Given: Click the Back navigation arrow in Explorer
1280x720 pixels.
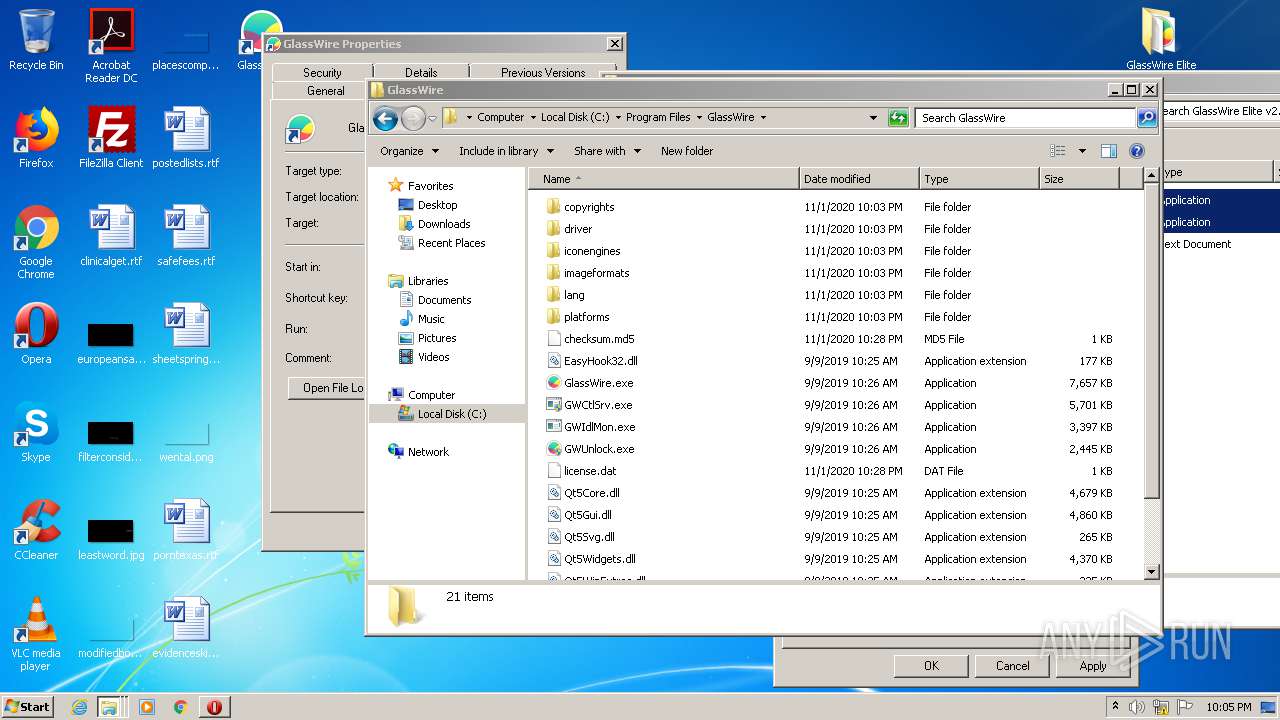Looking at the screenshot, I should 385,118.
